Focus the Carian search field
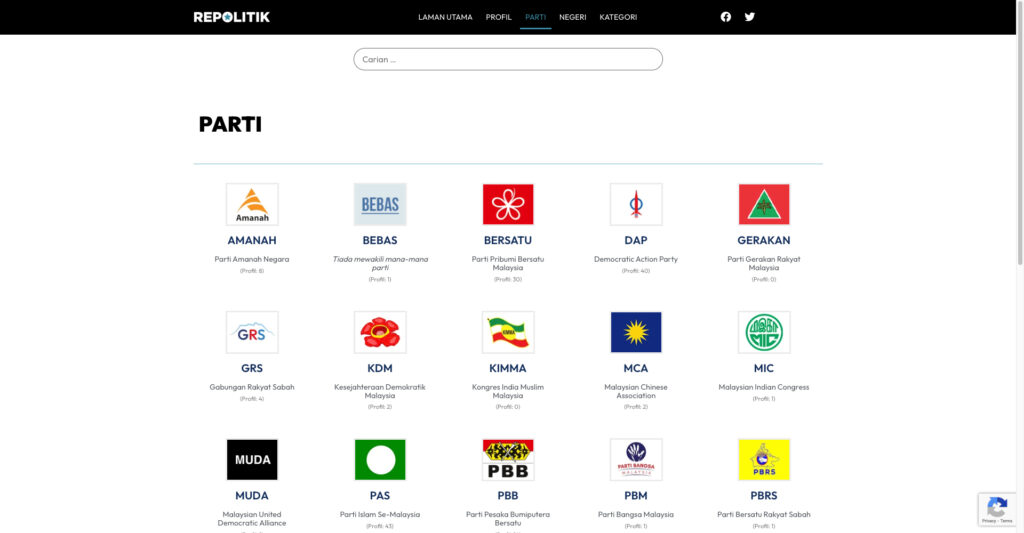Viewport: 1024px width, 533px height. [x=508, y=60]
